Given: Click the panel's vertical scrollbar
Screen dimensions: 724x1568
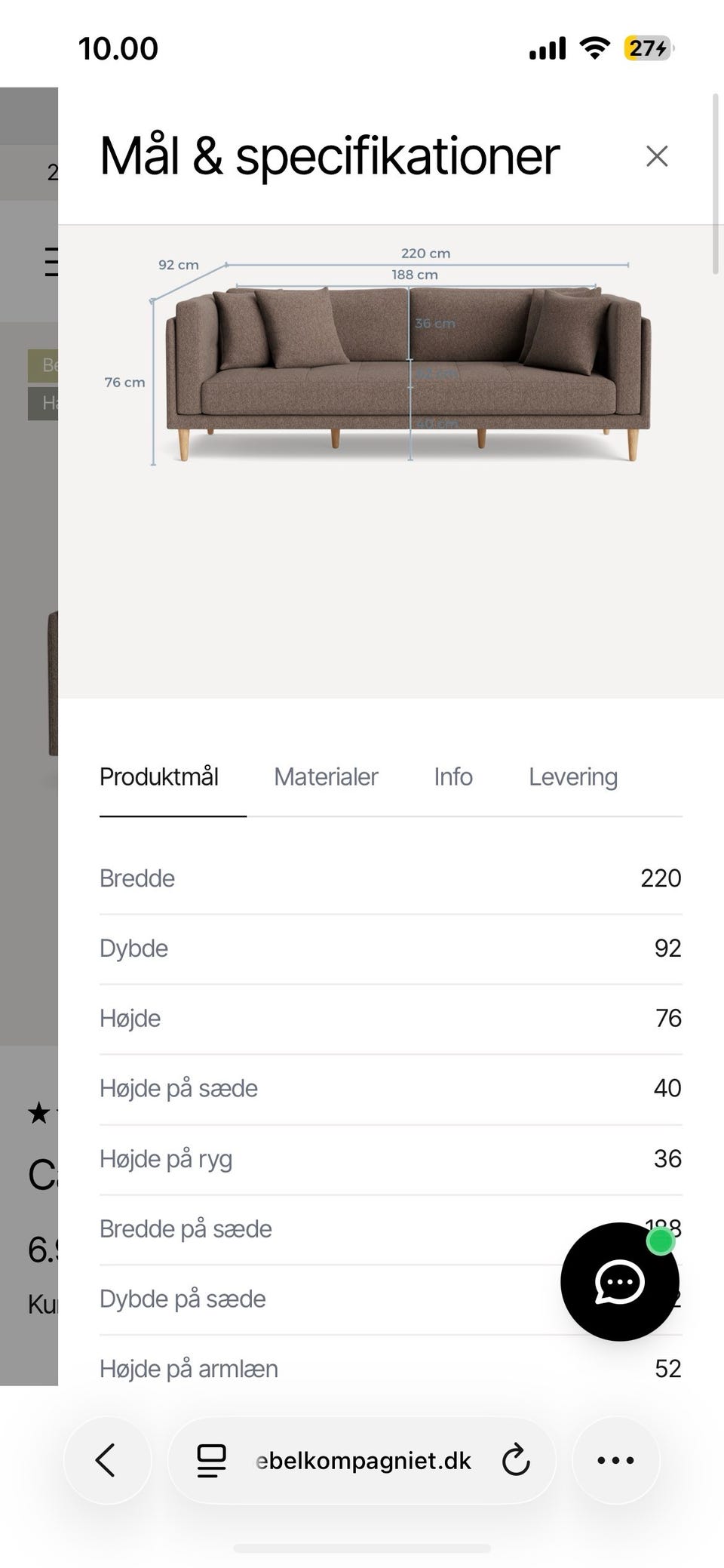Looking at the screenshot, I should tap(716, 184).
